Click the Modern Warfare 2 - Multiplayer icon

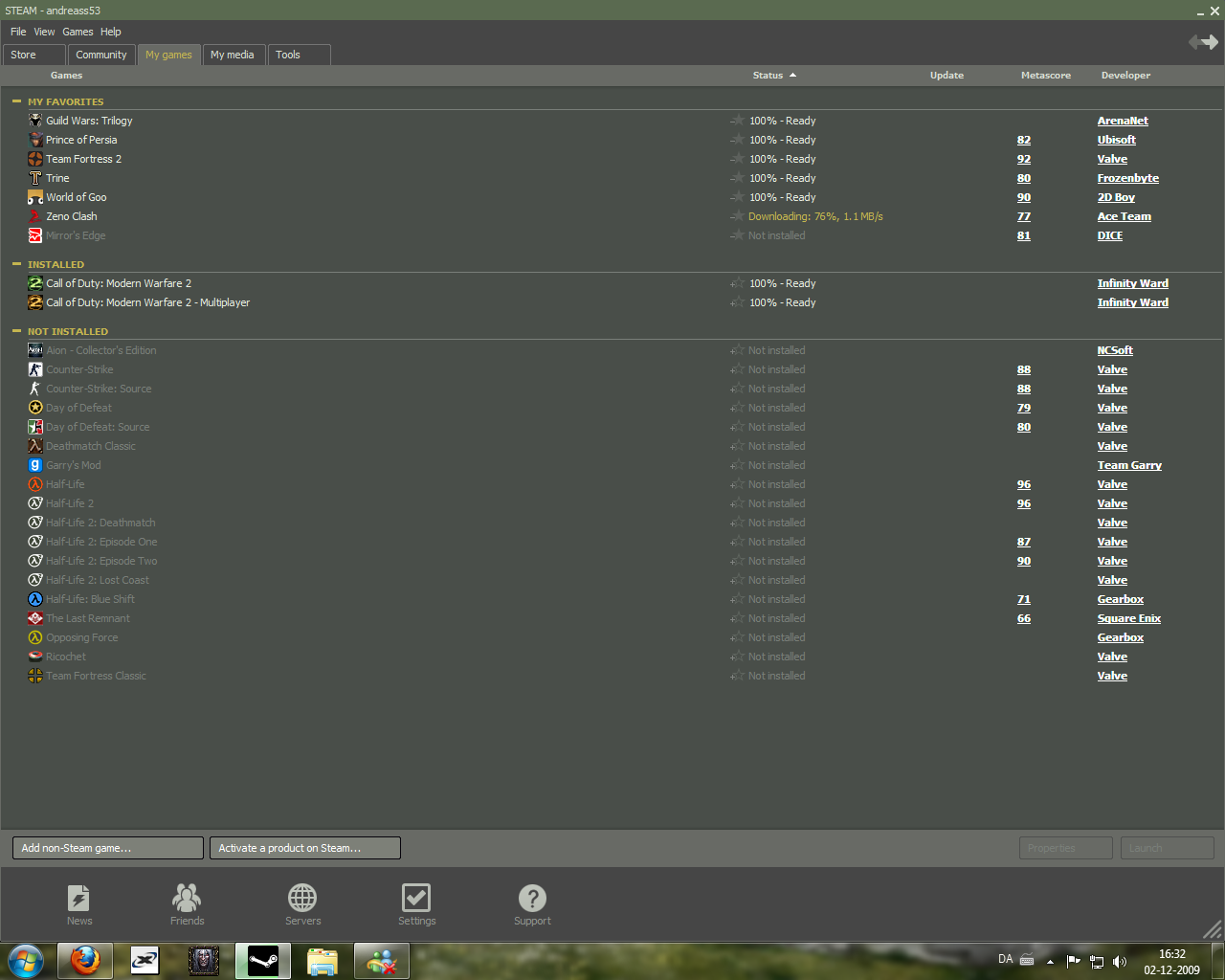(x=35, y=302)
